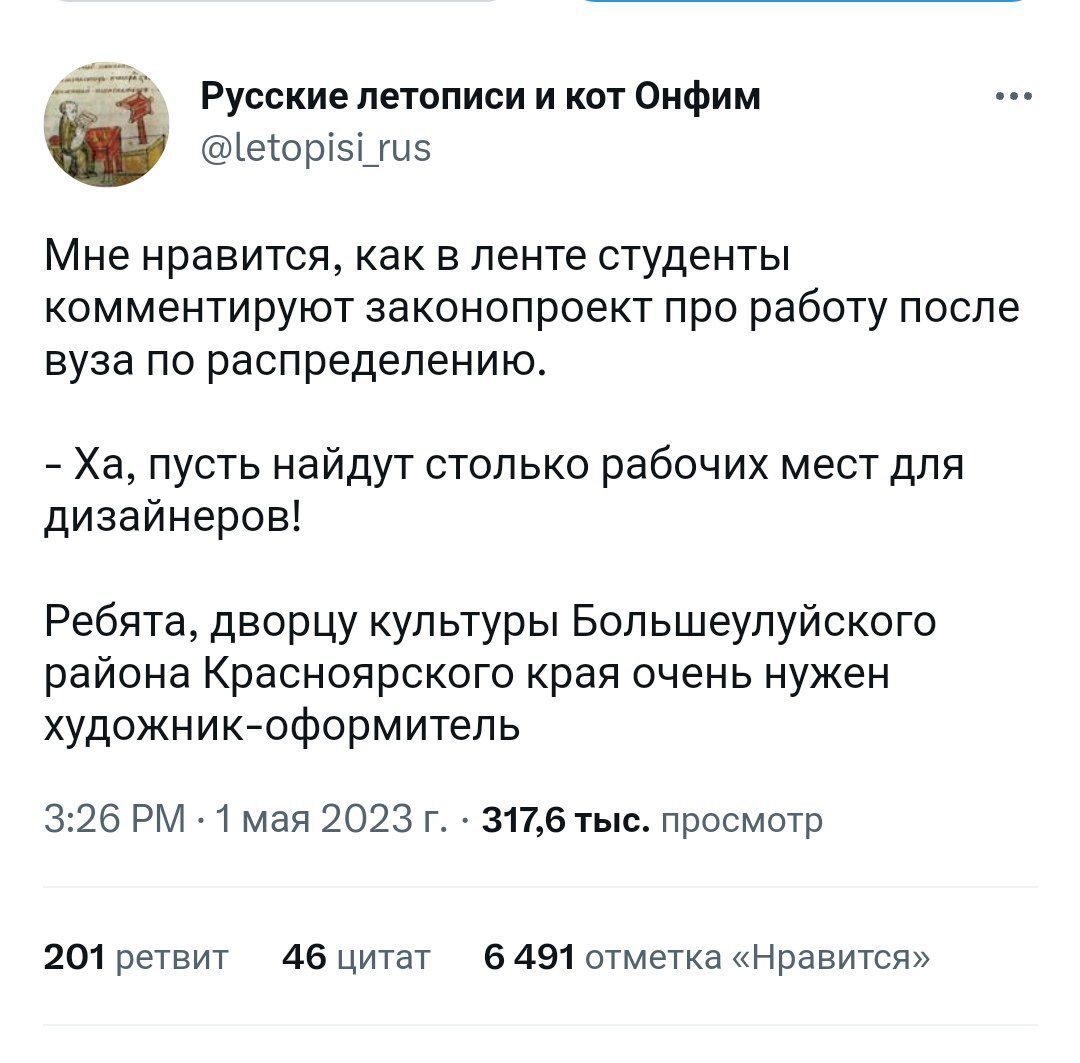Show the "46 цитат" quote tweets
The height and width of the screenshot is (1063, 1080).
coord(356,958)
